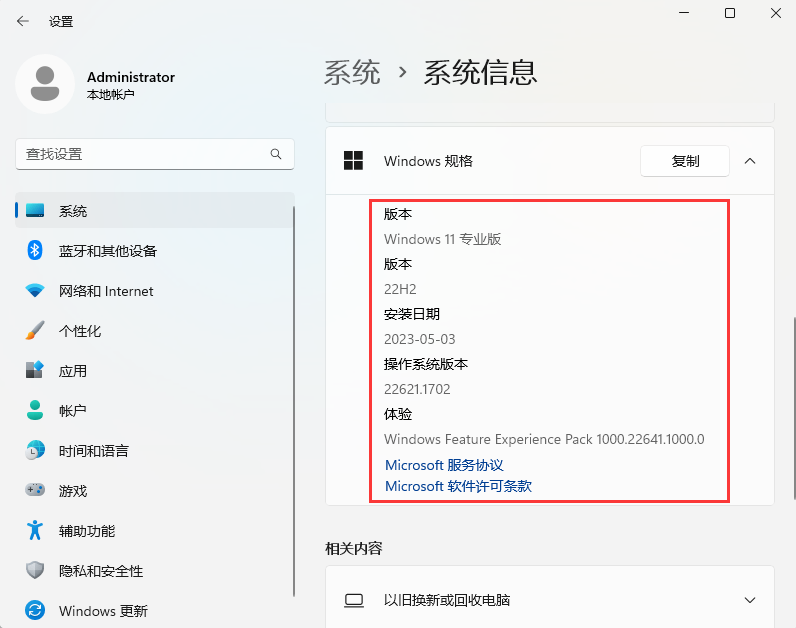Screen dimensions: 796x628
Task: Open 蓝牙和其他设备 settings
Action: coord(155,250)
